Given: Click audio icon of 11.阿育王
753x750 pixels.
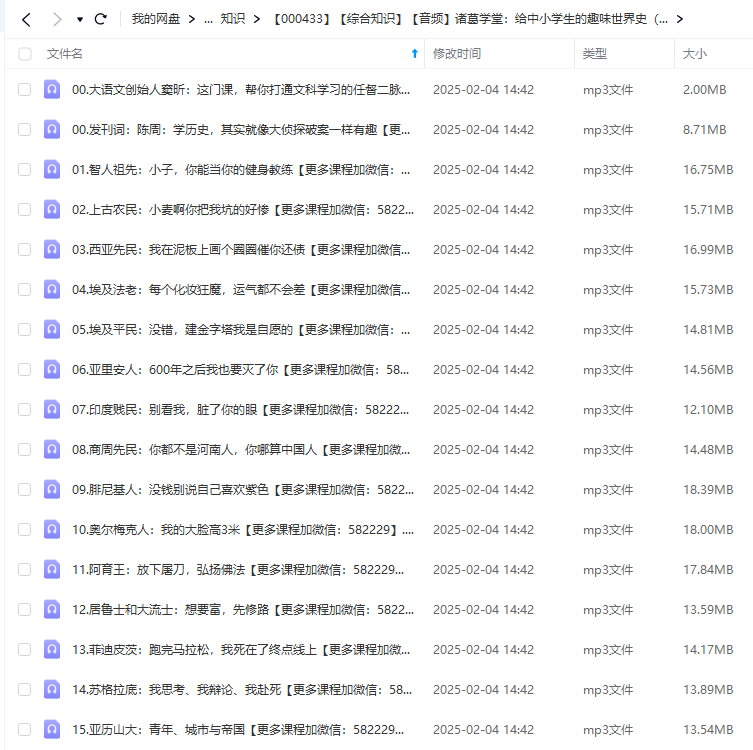Looking at the screenshot, I should click(52, 569).
